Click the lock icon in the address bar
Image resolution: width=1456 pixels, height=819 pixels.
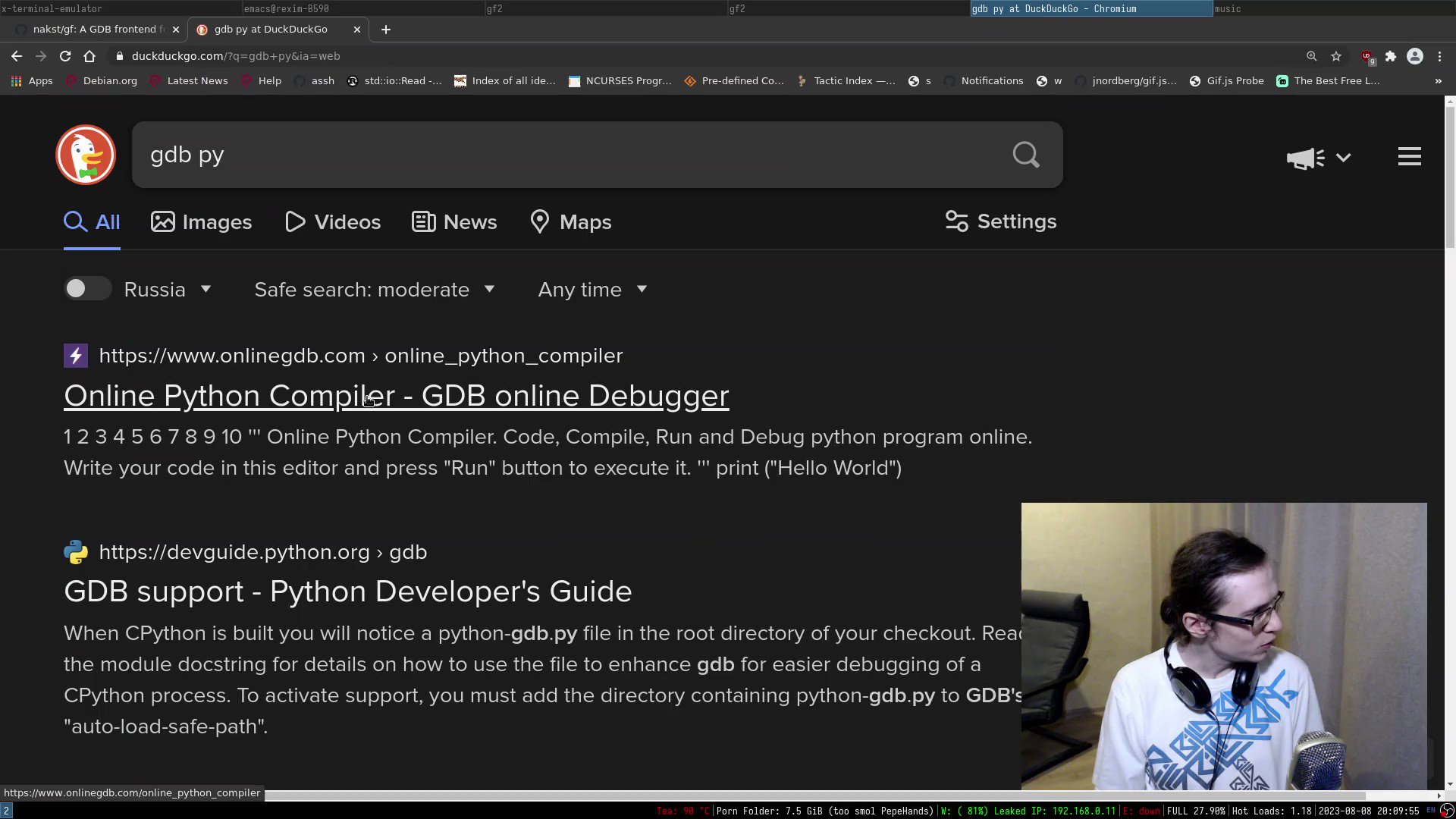[x=119, y=56]
